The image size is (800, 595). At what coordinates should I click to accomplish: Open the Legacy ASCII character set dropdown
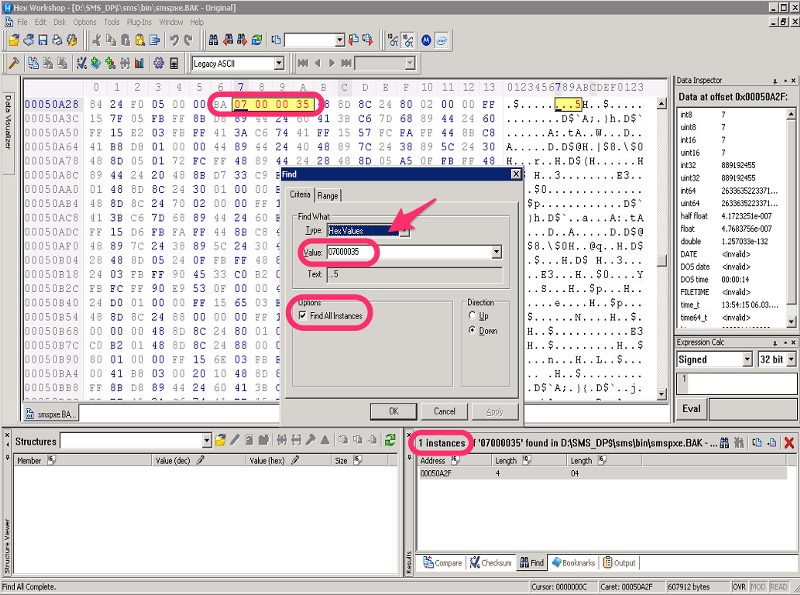pos(277,63)
